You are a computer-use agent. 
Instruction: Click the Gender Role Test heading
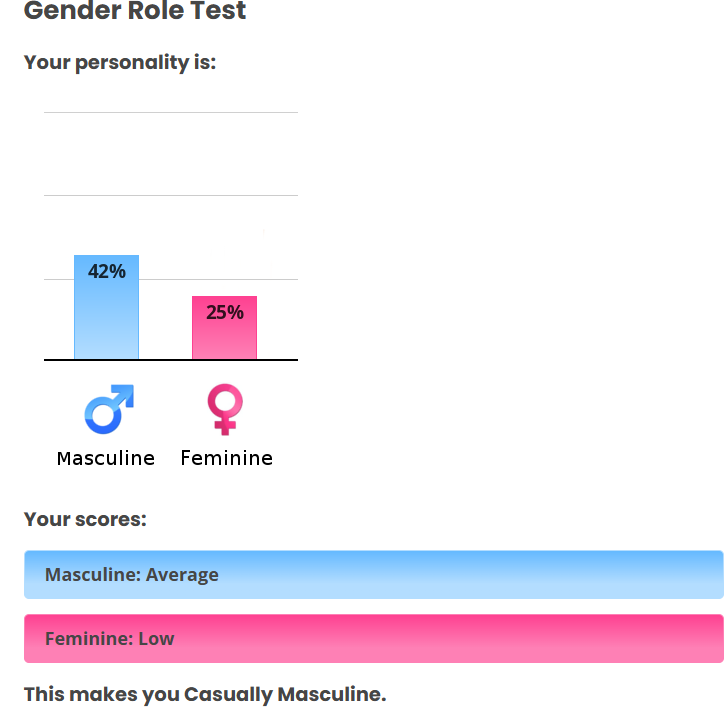[x=135, y=12]
